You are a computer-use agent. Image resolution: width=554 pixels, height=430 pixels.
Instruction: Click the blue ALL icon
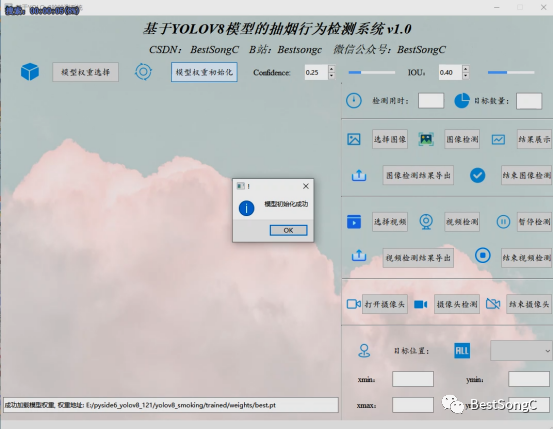[x=462, y=351]
